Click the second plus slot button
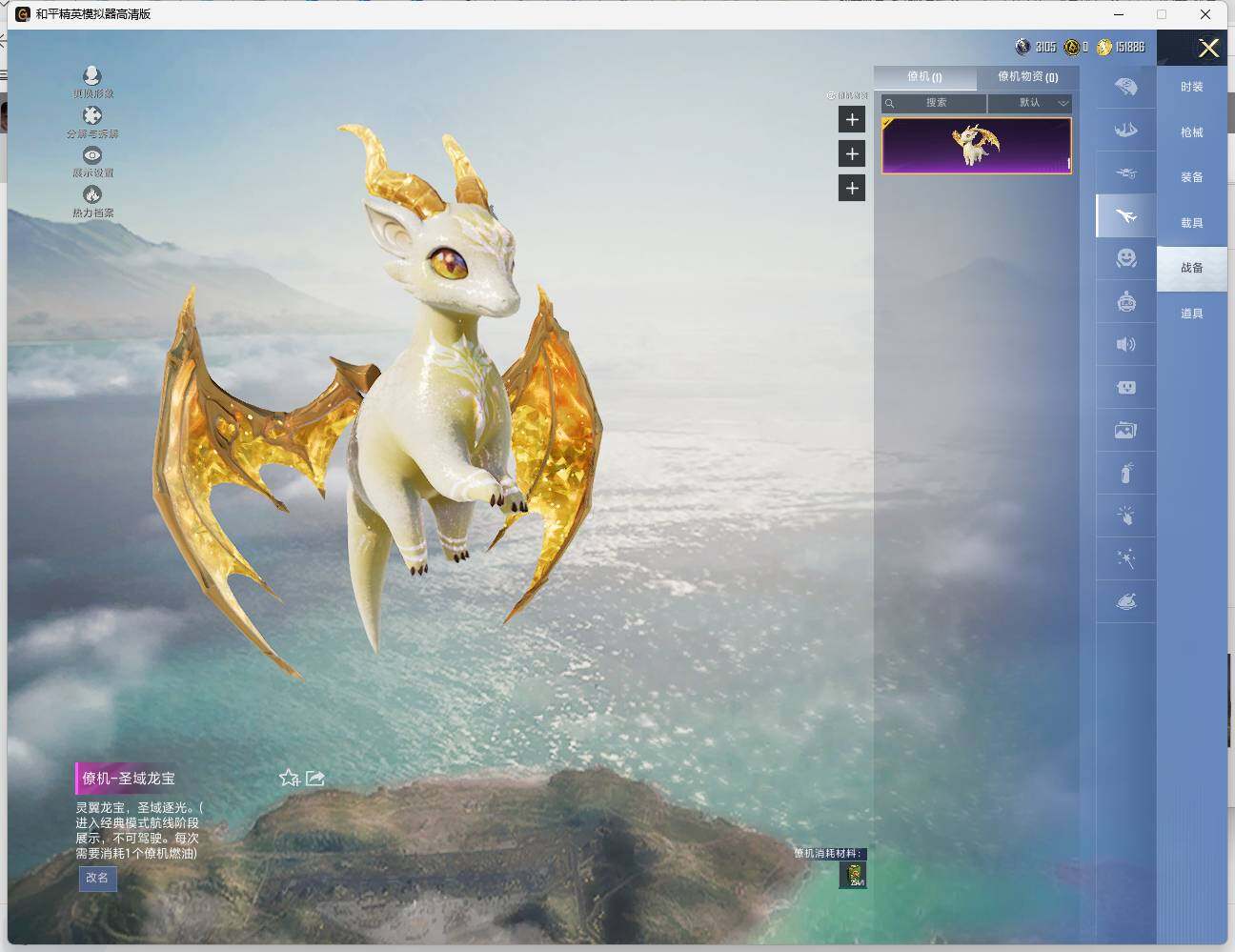The image size is (1235, 952). tap(852, 153)
